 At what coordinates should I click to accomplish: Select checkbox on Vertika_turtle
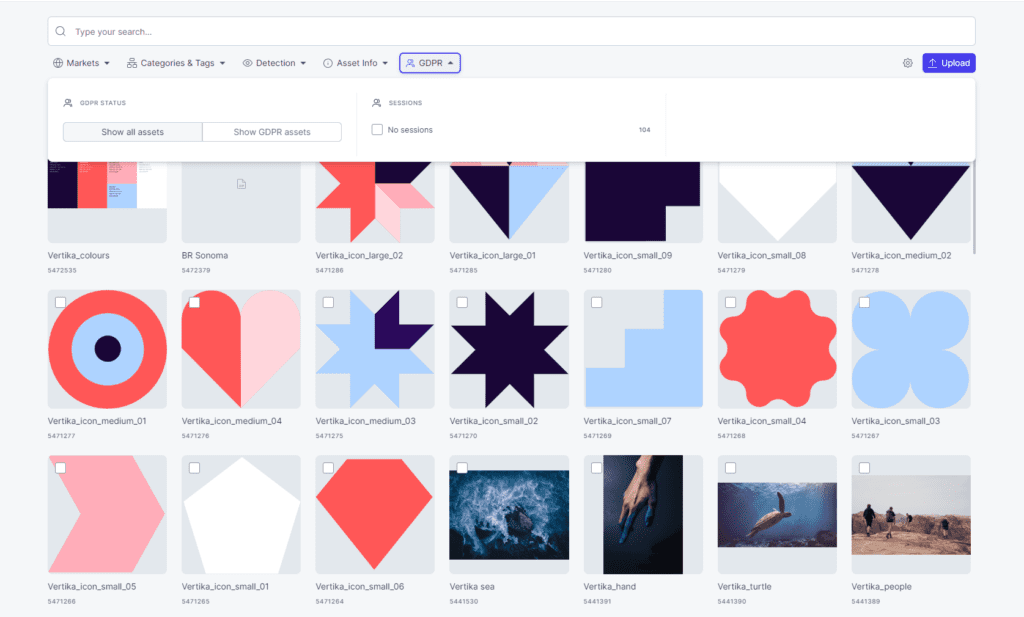[x=730, y=467]
